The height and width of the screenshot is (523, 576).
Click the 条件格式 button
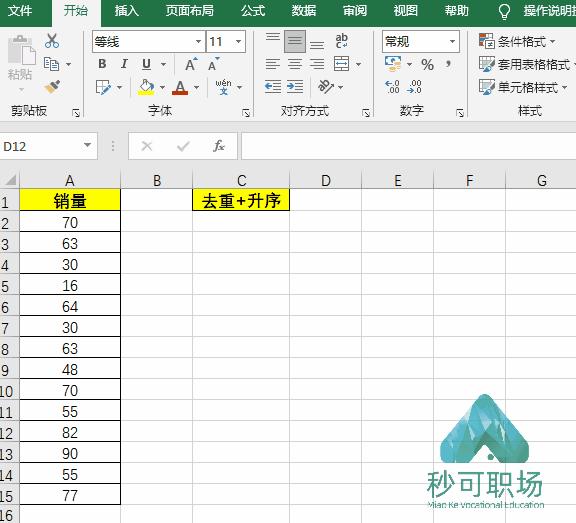point(517,41)
